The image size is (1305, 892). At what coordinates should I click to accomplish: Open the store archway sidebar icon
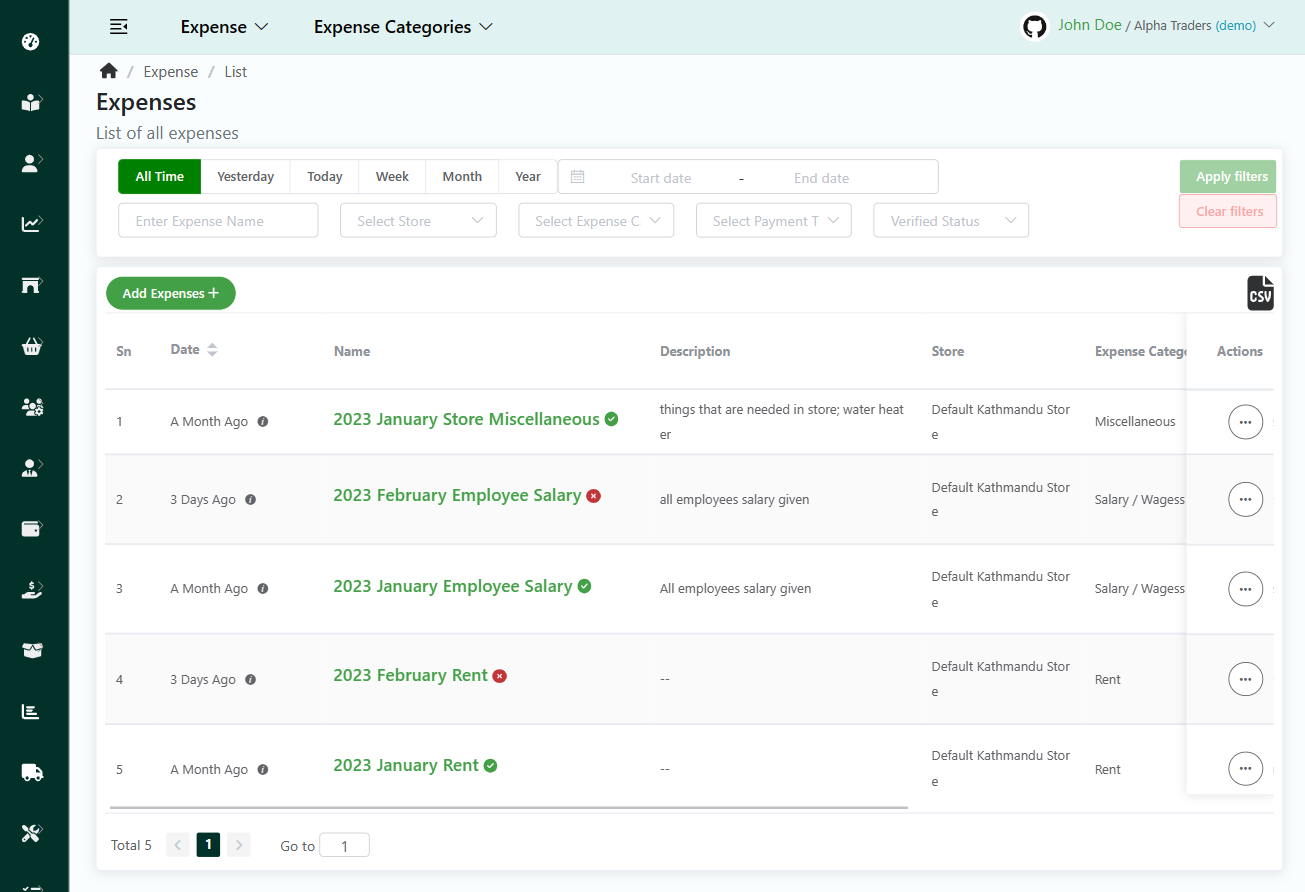click(31, 285)
